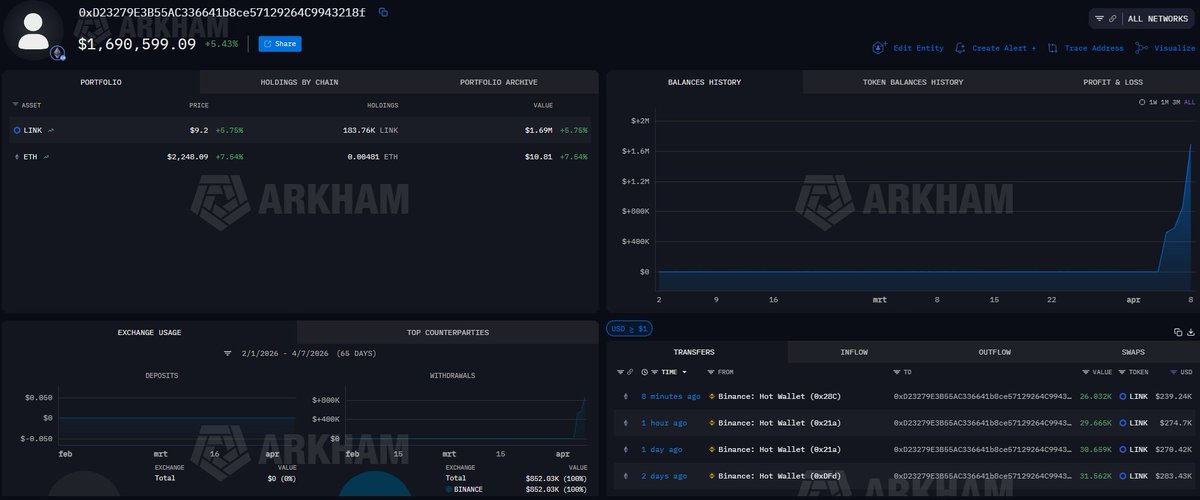Click the LINK price trend icon
Screen dimensions: 1200x500
pyautogui.click(x=51, y=130)
